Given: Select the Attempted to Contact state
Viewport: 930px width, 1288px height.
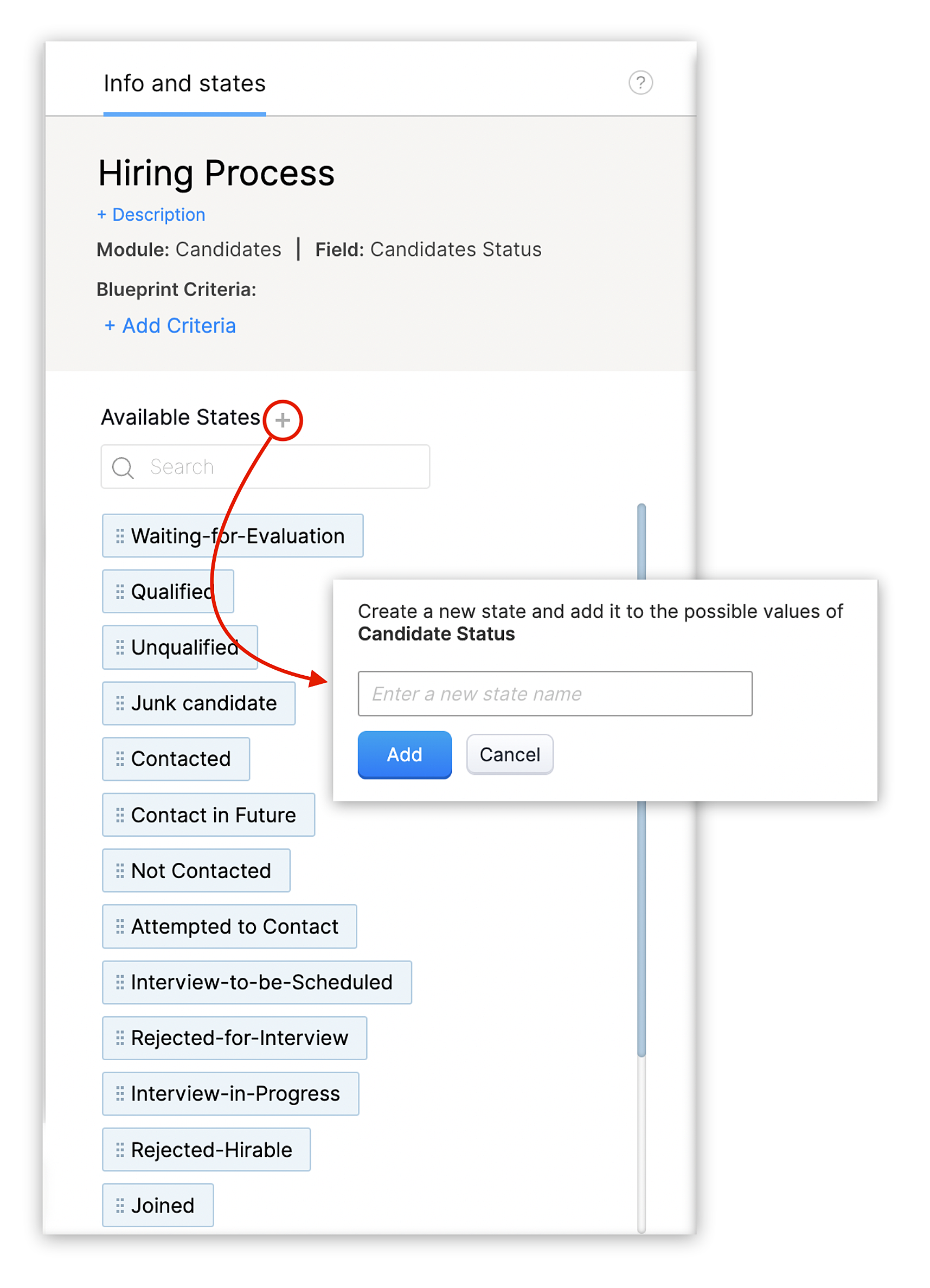Looking at the screenshot, I should (229, 927).
